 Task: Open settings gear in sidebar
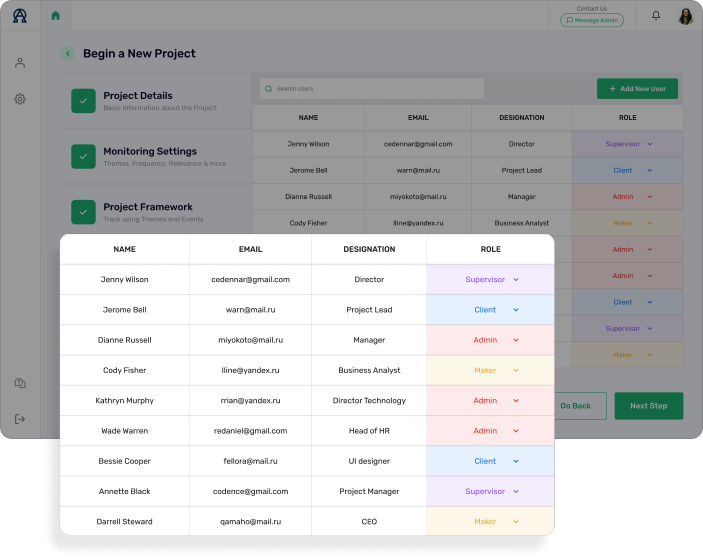(x=20, y=99)
